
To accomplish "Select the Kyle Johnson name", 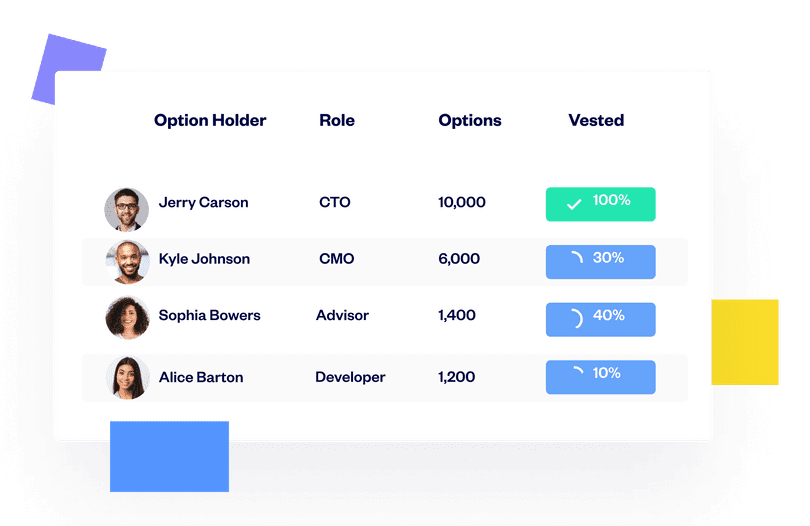I will pyautogui.click(x=204, y=259).
